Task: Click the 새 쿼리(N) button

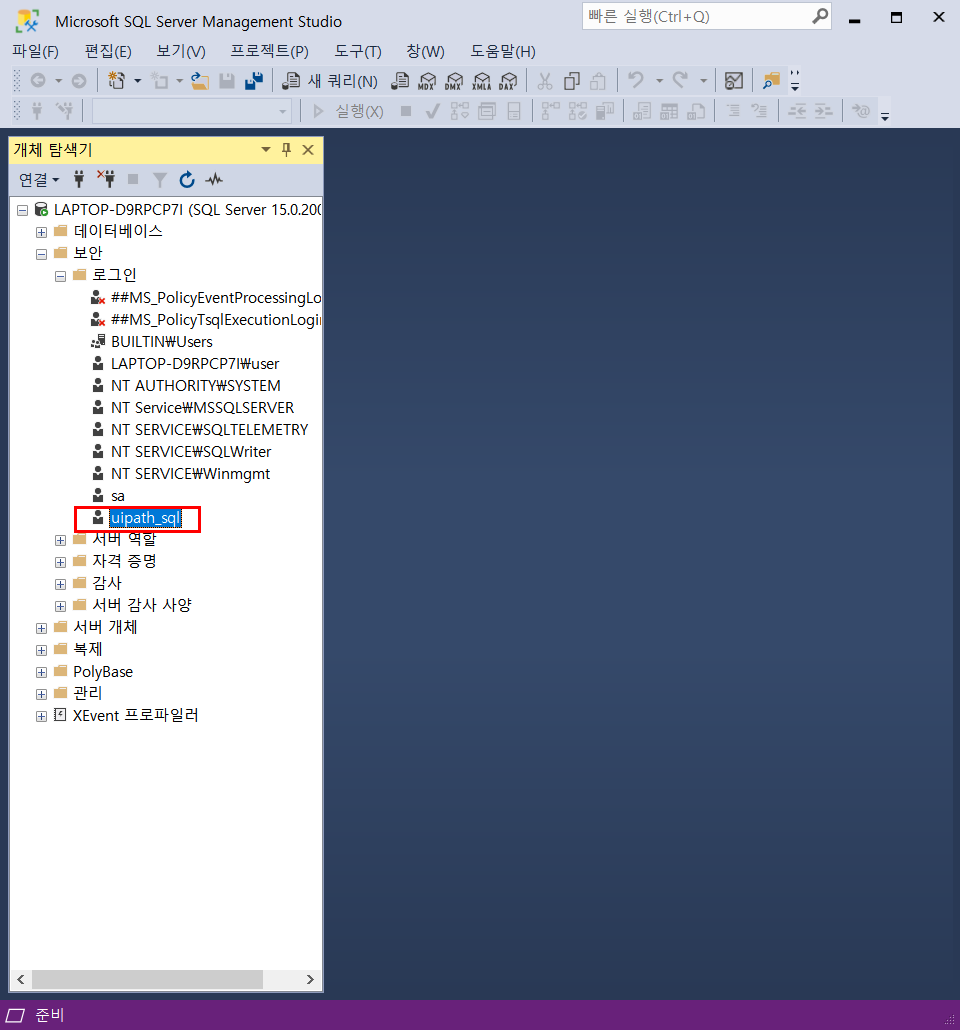Action: tap(330, 81)
